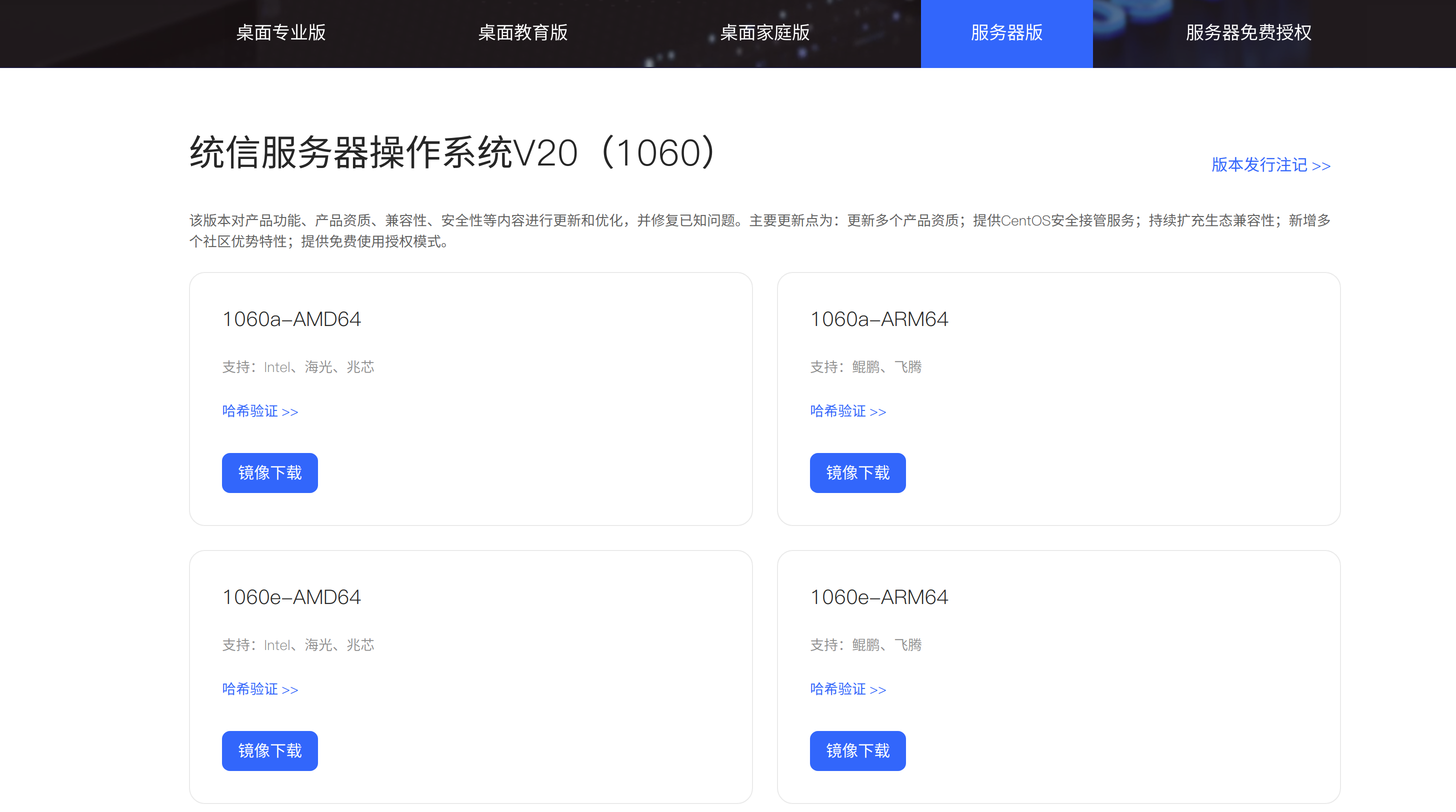Click the 1060a-ARM64 card title
The height and width of the screenshot is (812, 1456).
click(x=879, y=319)
